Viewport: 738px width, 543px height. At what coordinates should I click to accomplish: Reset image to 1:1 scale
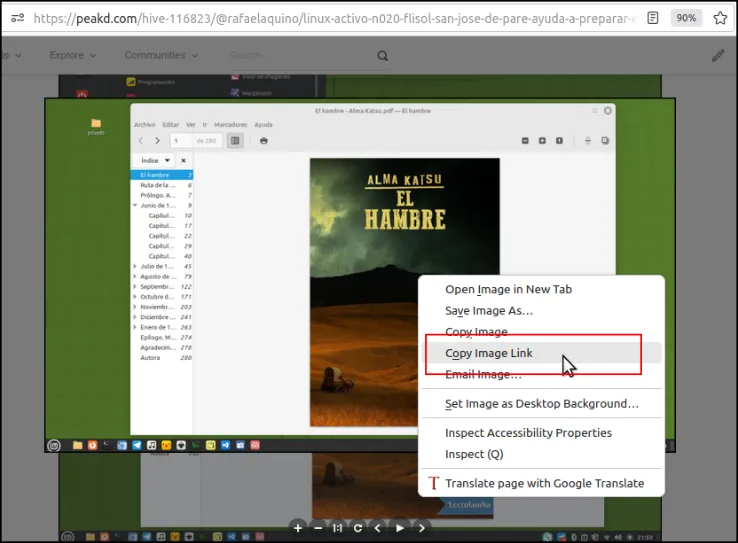tap(337, 528)
